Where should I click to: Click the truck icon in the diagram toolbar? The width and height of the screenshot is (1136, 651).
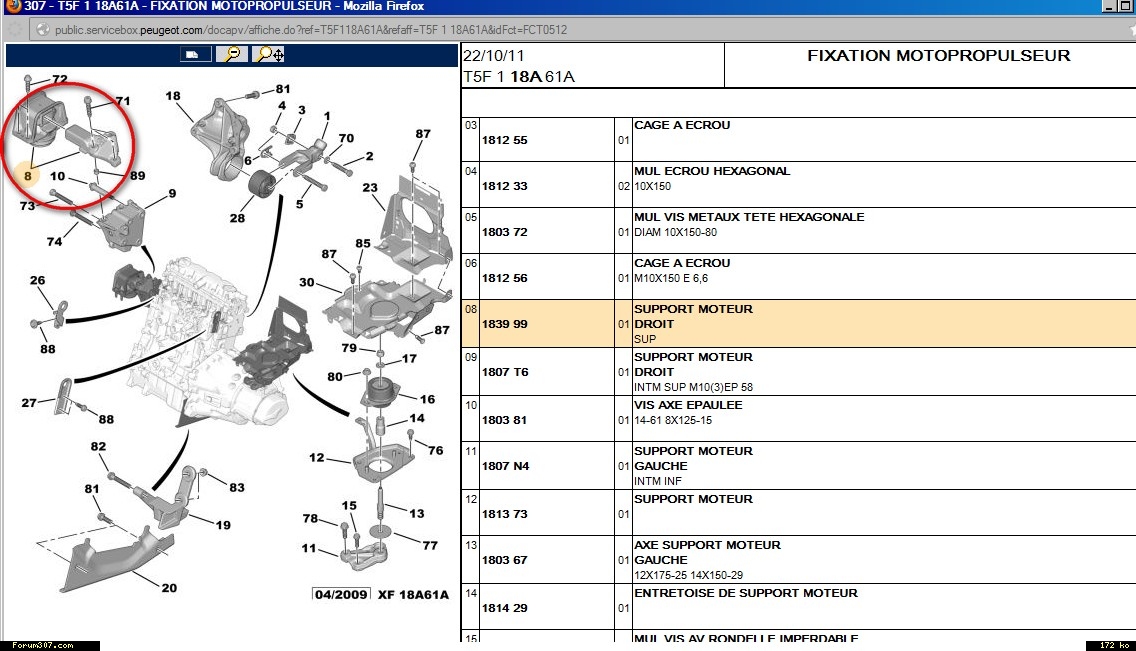pyautogui.click(x=195, y=54)
